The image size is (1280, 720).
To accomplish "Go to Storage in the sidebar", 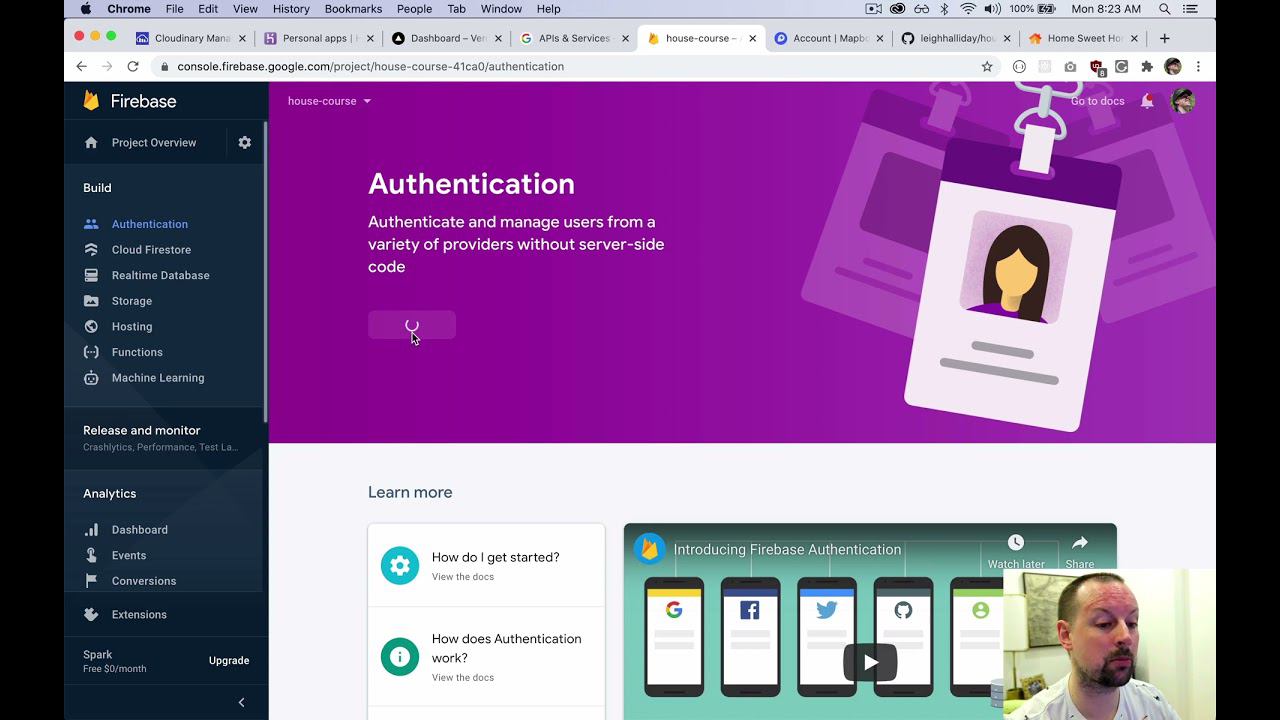I will click(x=132, y=301).
